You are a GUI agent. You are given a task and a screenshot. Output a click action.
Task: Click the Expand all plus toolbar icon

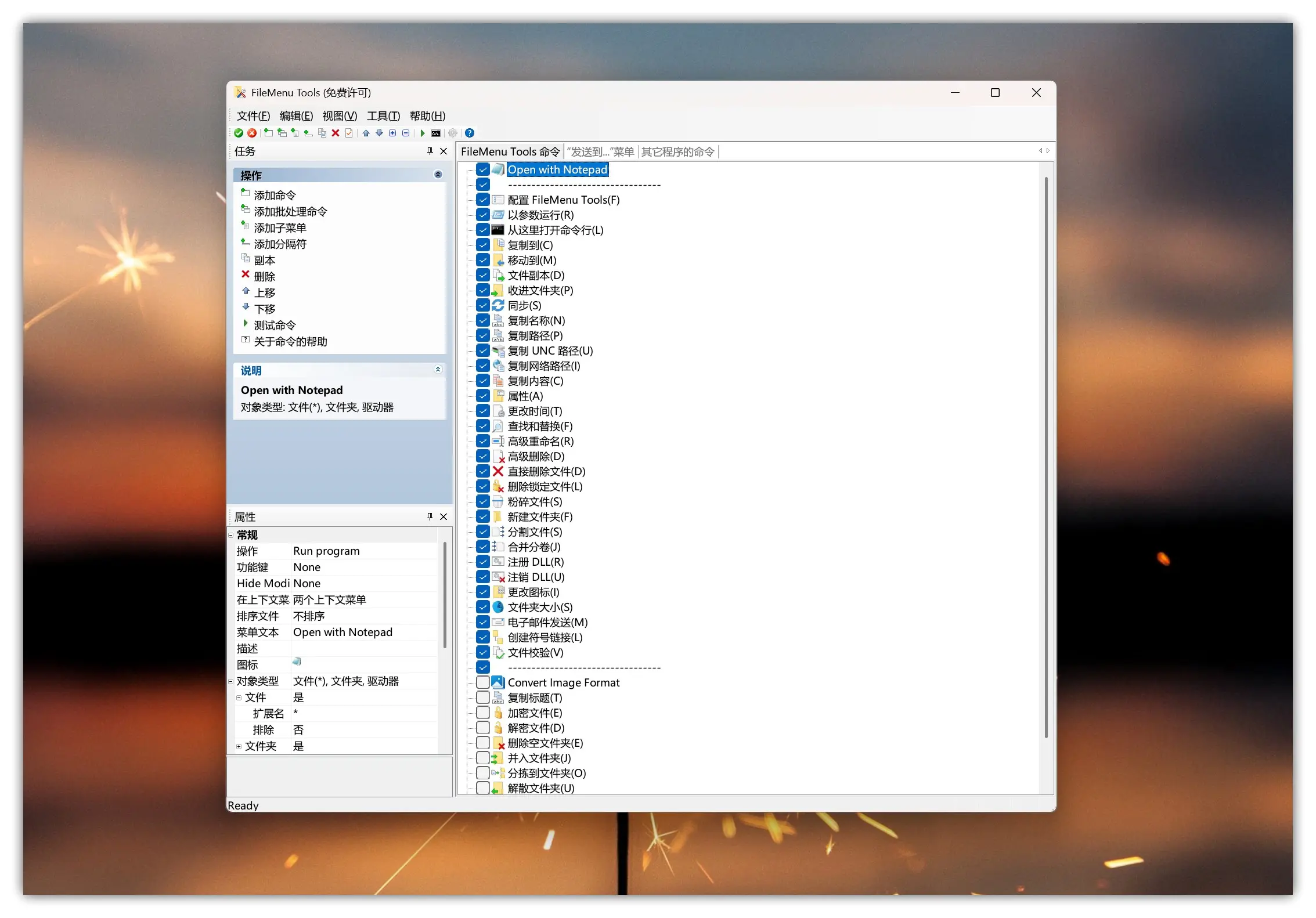point(392,133)
